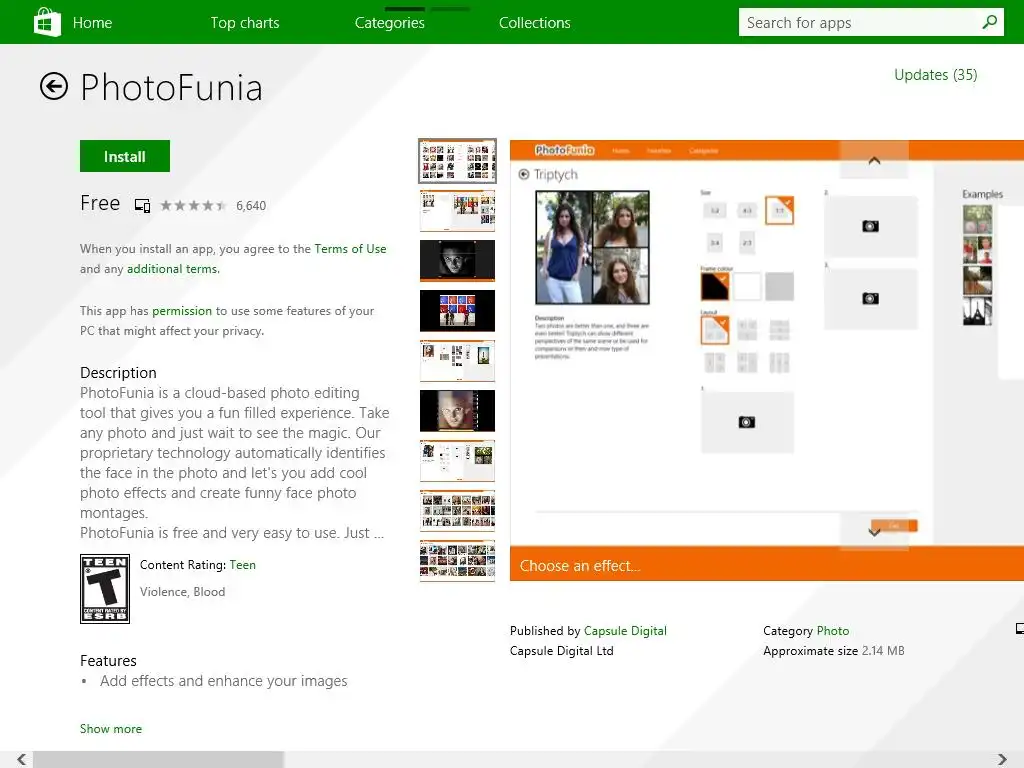
Task: Select the fourth thumbnail with the red and blue gallery
Action: click(457, 311)
